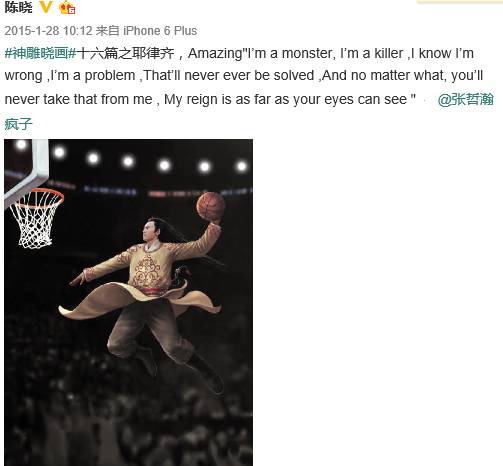Viewport: 503px width, 466px height.
Task: Click the long-haired figure's face
Action: tap(148, 231)
